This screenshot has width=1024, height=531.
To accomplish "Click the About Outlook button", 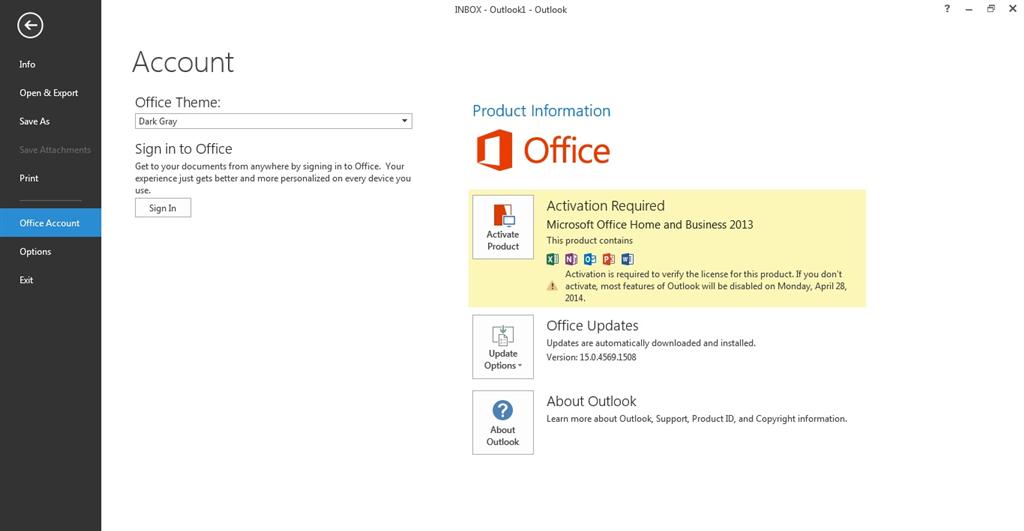I will coord(503,423).
